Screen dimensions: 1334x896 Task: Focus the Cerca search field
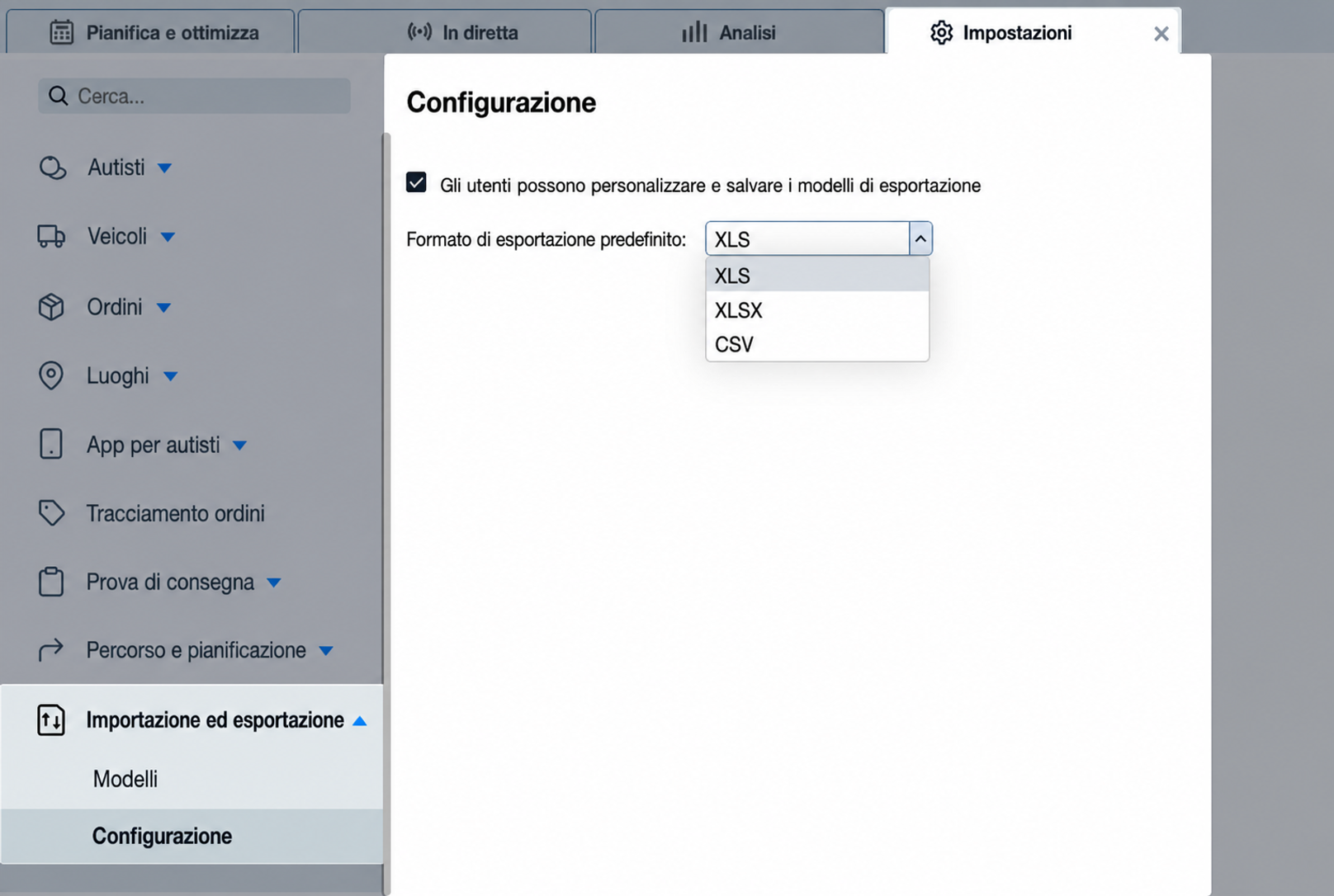tap(194, 97)
